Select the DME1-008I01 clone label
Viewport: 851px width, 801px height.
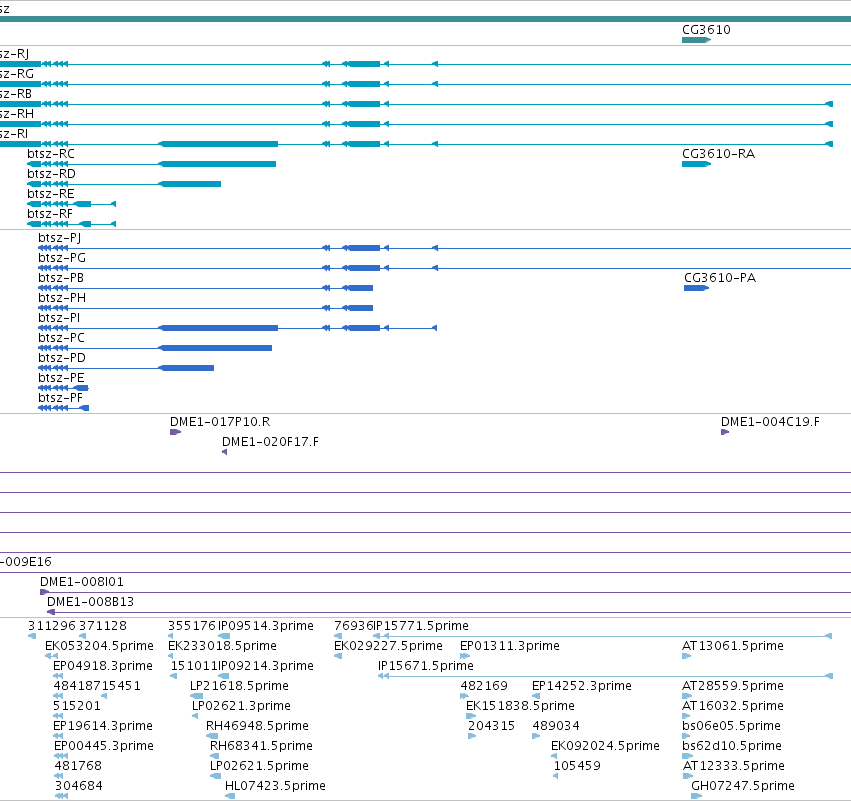pos(82,582)
